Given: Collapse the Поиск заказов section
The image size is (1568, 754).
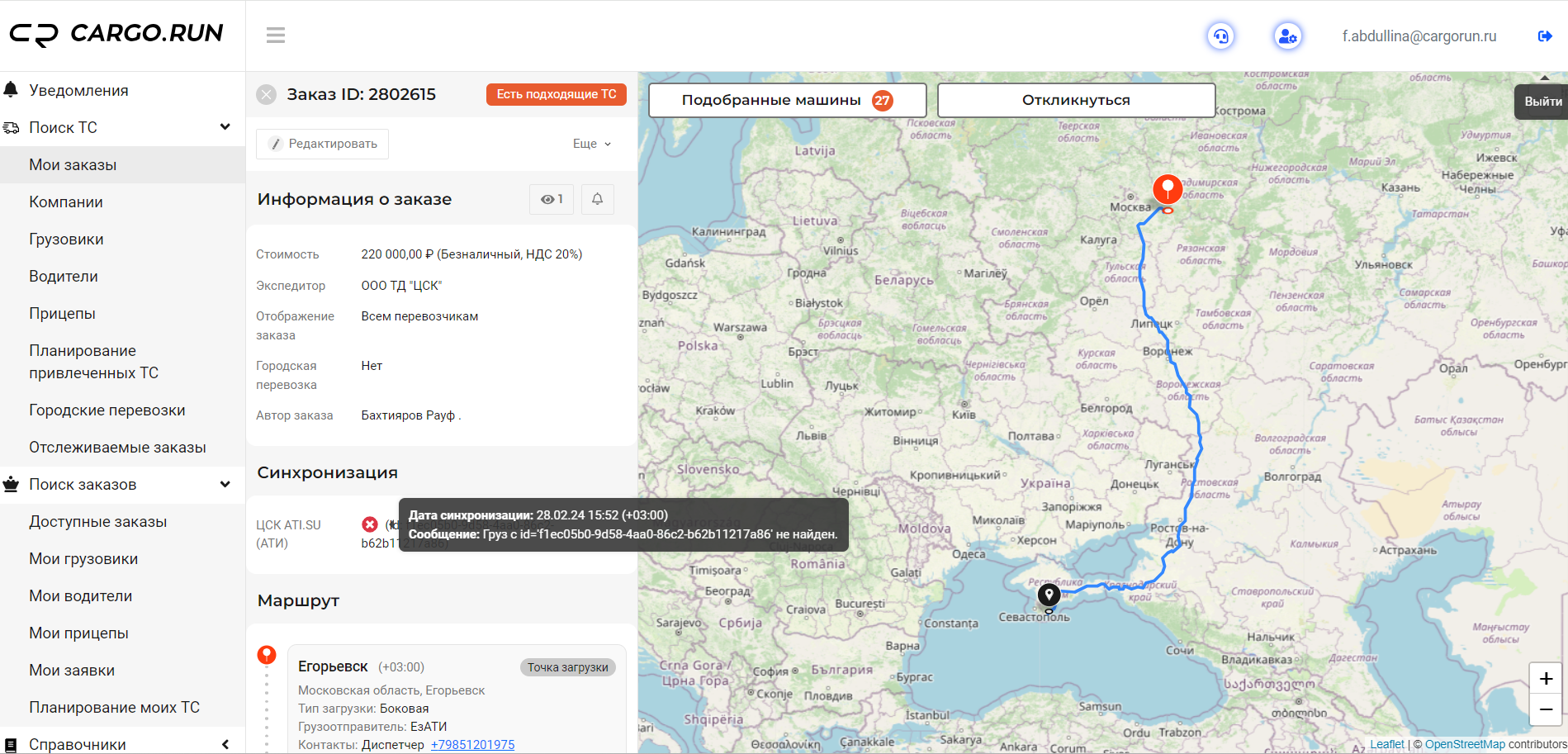Looking at the screenshot, I should point(225,484).
